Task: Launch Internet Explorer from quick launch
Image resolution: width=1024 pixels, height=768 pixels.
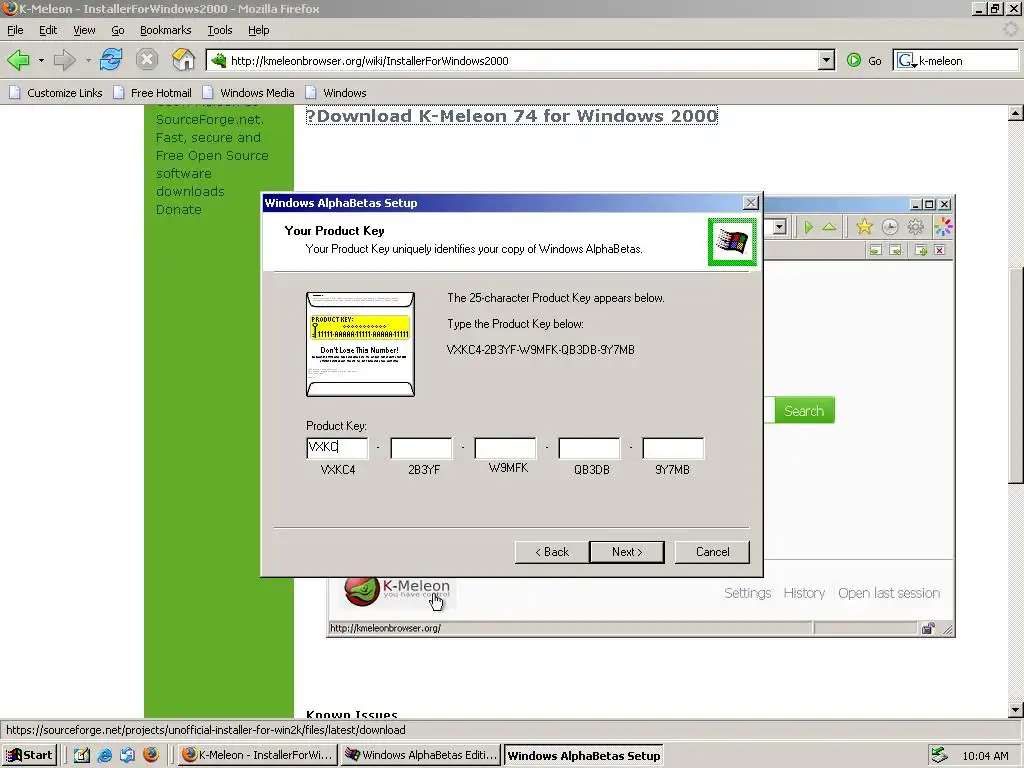Action: click(x=104, y=755)
